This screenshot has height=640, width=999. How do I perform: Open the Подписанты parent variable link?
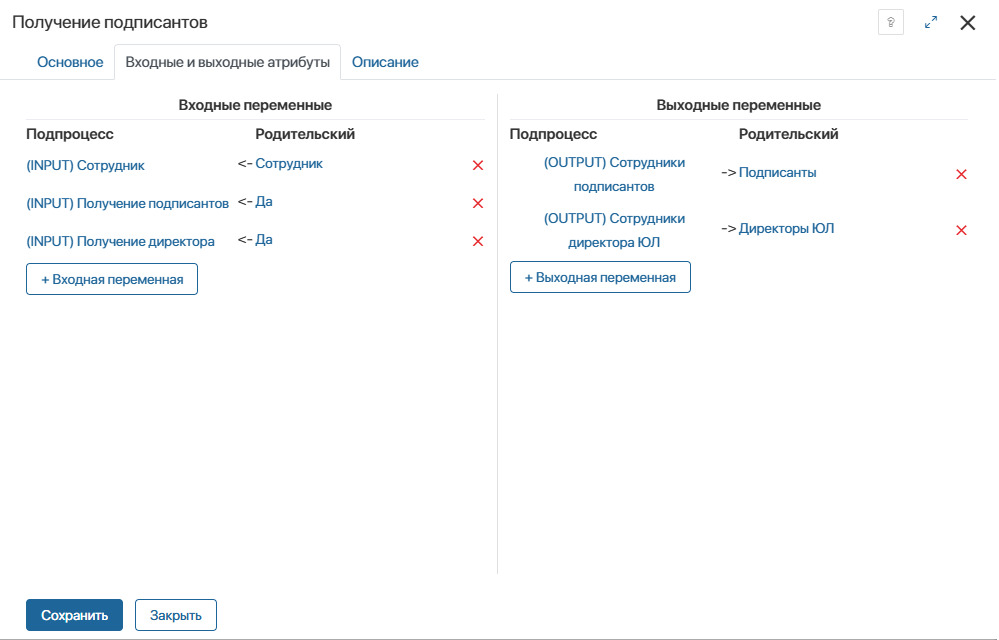pyautogui.click(x=777, y=172)
